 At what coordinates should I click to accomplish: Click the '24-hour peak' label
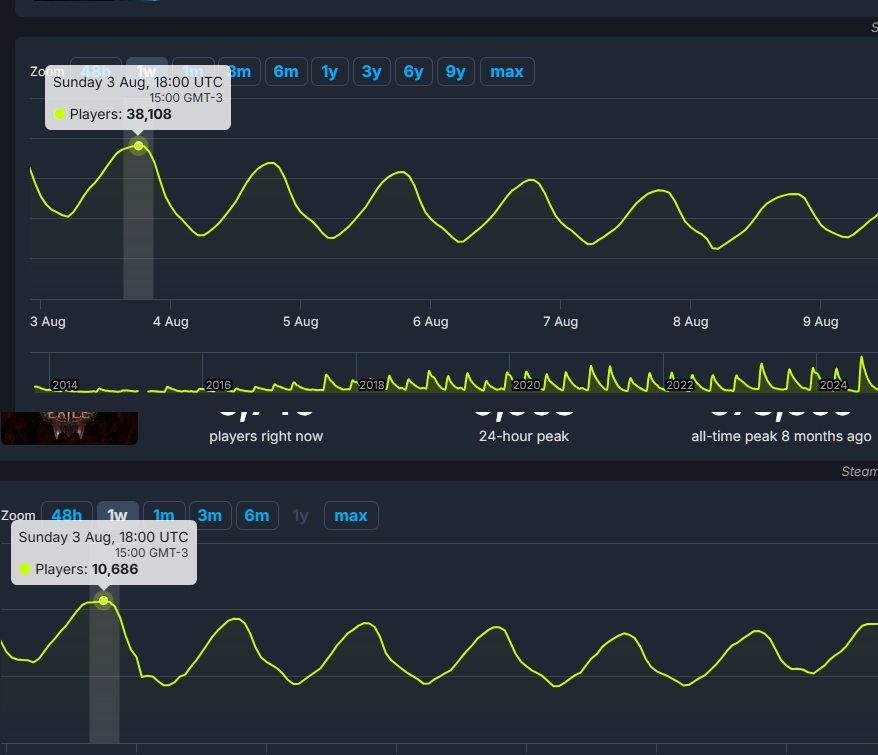[x=524, y=436]
